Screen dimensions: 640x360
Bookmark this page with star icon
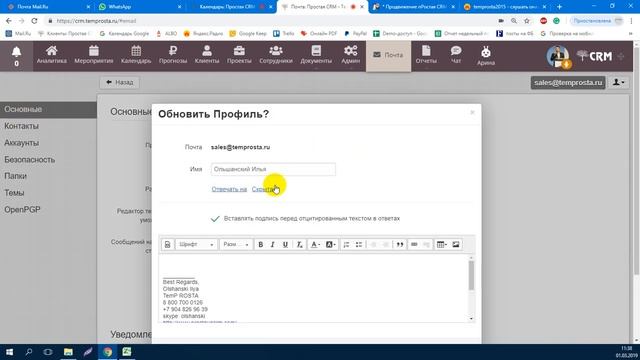click(527, 21)
